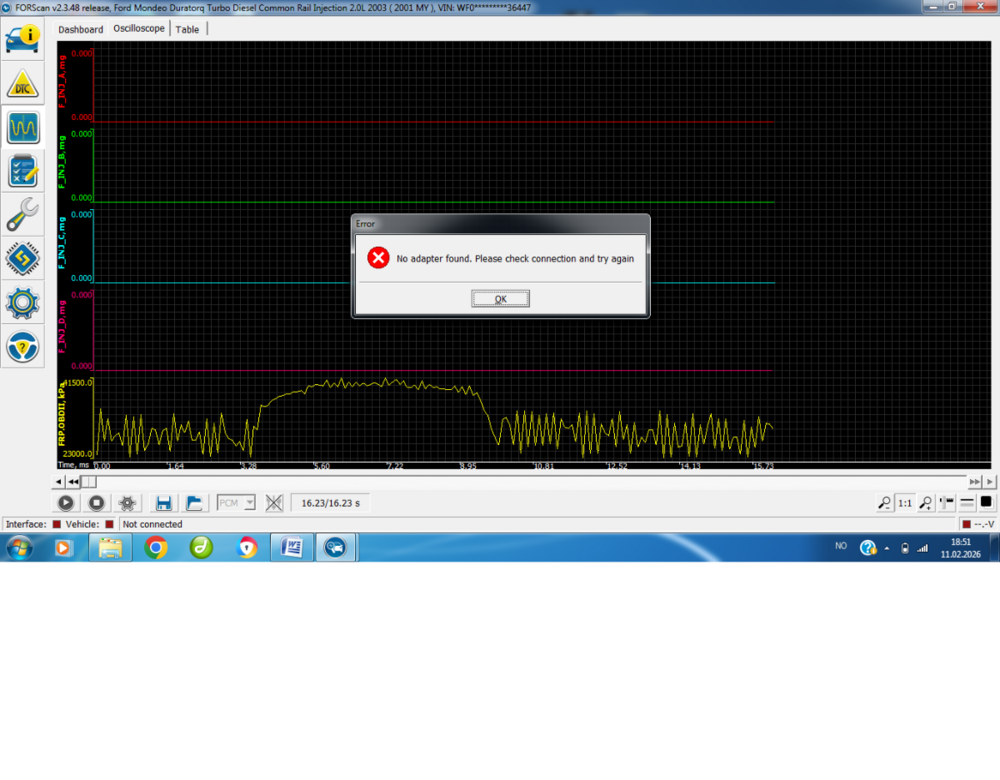Open the tests checklist section in sidebar
This screenshot has height=780, width=1000.
point(22,171)
